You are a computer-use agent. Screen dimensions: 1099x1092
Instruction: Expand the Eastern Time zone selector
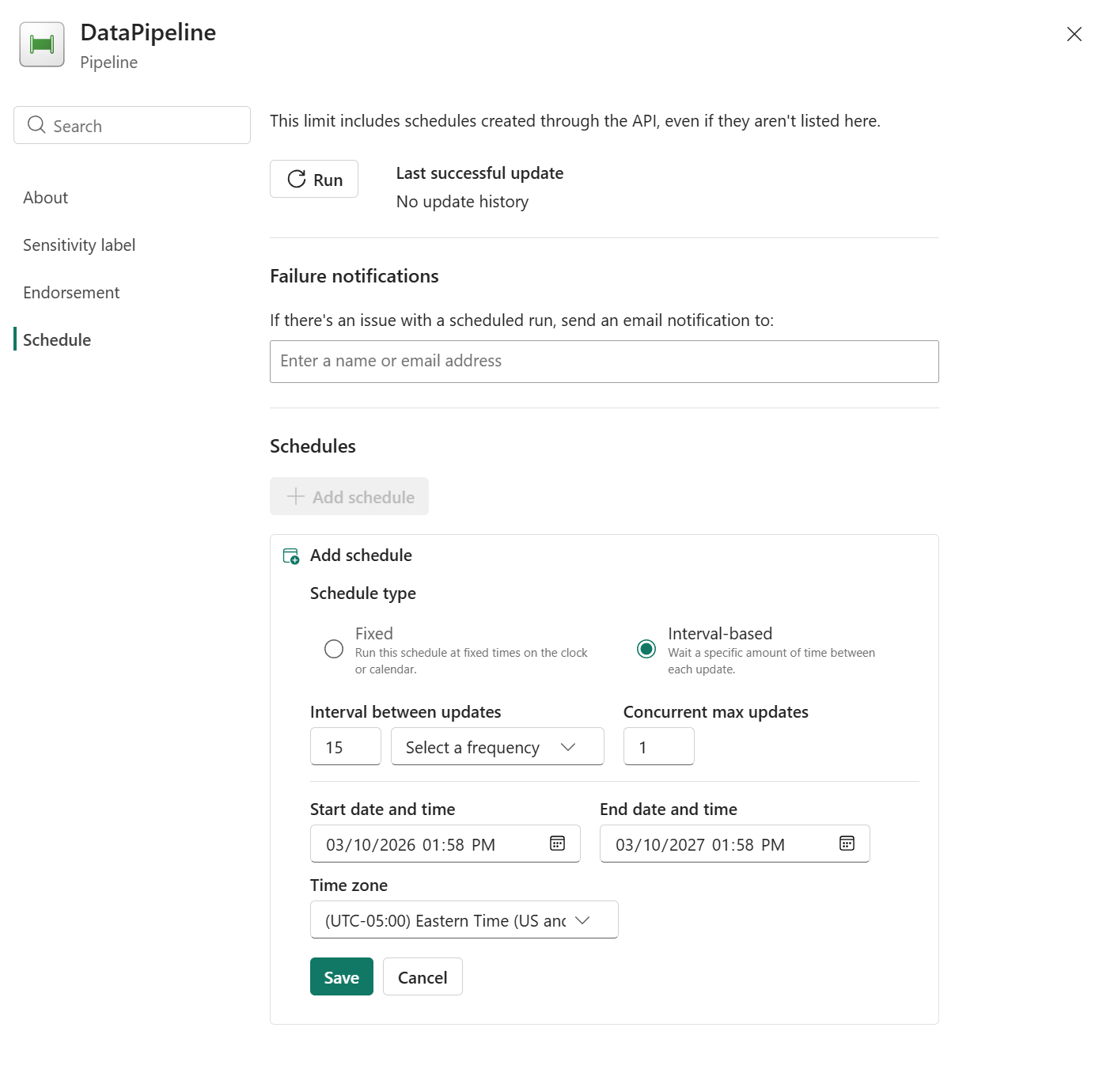click(x=582, y=919)
